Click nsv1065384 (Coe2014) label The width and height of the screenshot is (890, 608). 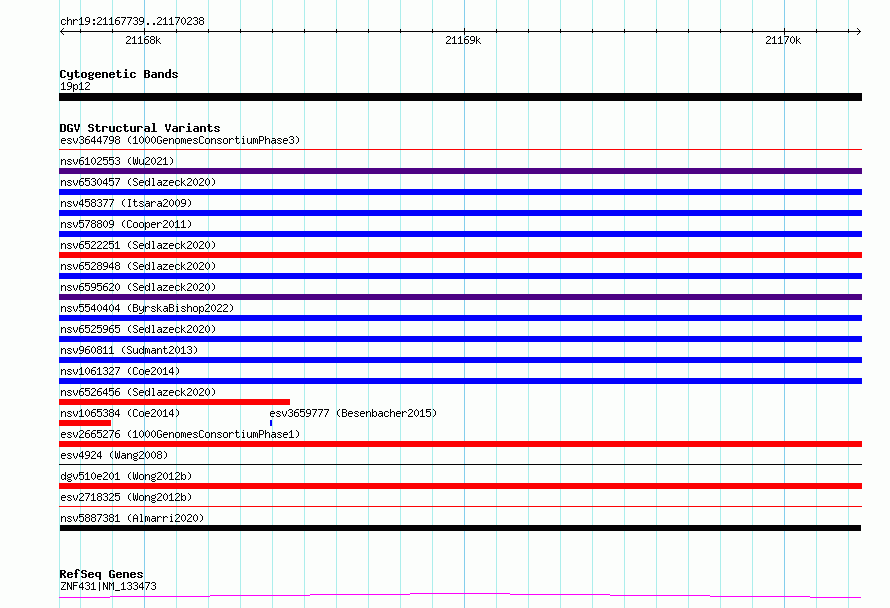120,413
